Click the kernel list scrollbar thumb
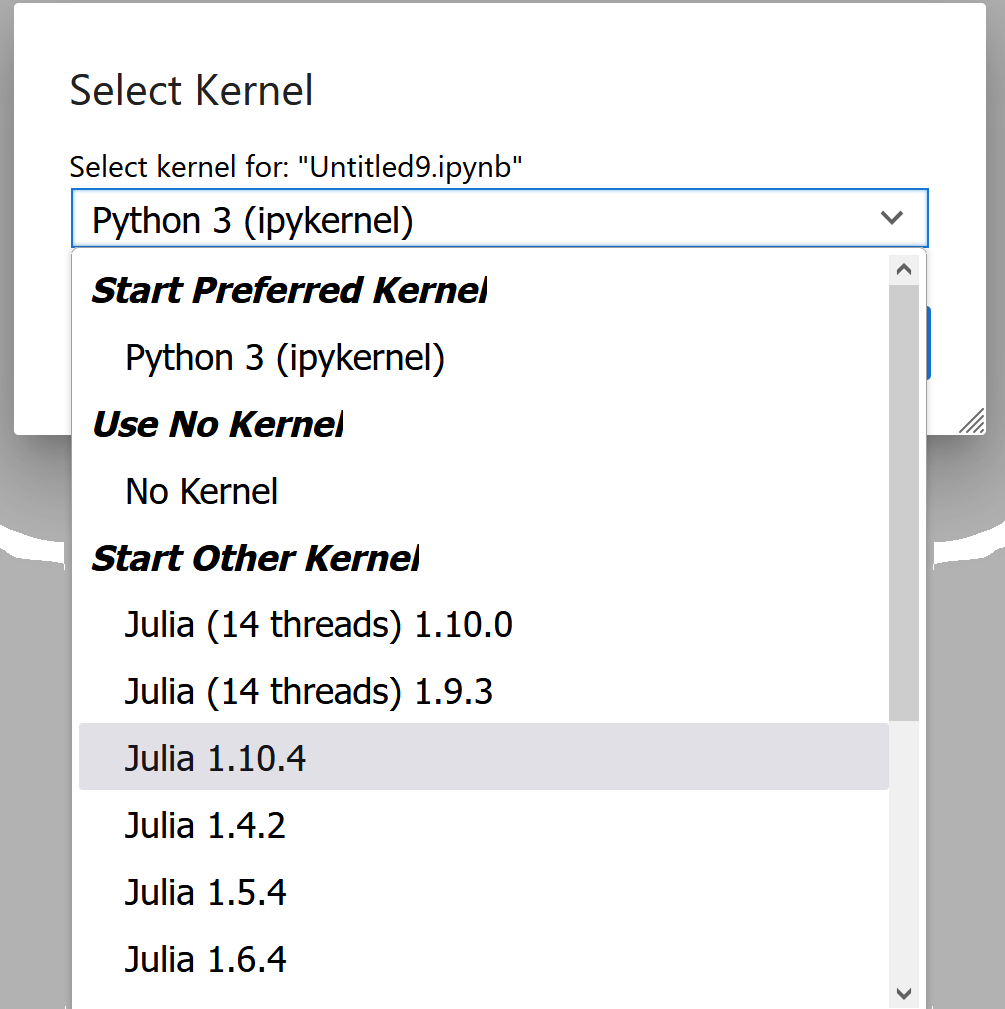1005x1009 pixels. (x=904, y=500)
